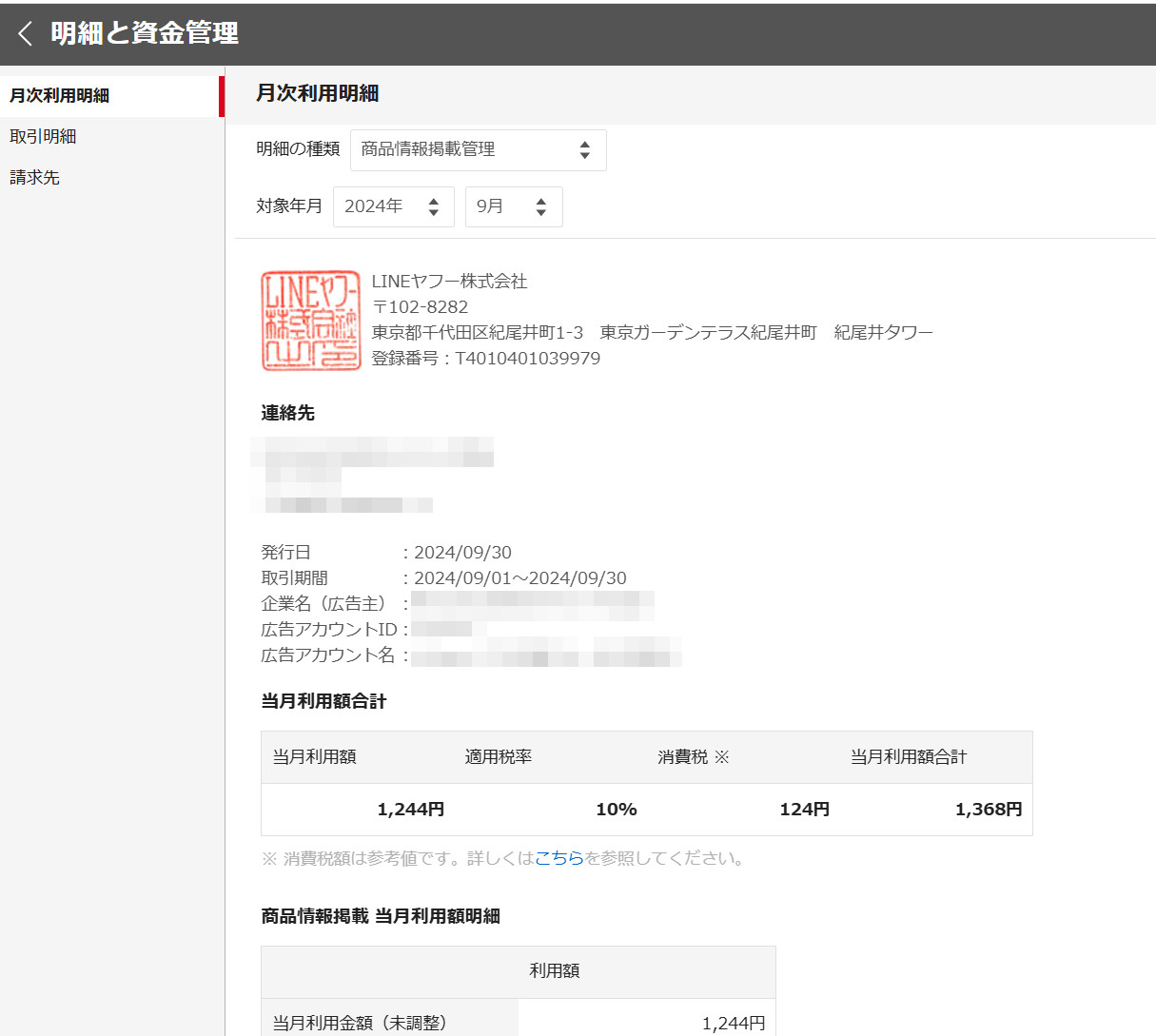Viewport: 1156px width, 1036px height.
Task: Click the 取引期間 date range value
Action: point(519,578)
